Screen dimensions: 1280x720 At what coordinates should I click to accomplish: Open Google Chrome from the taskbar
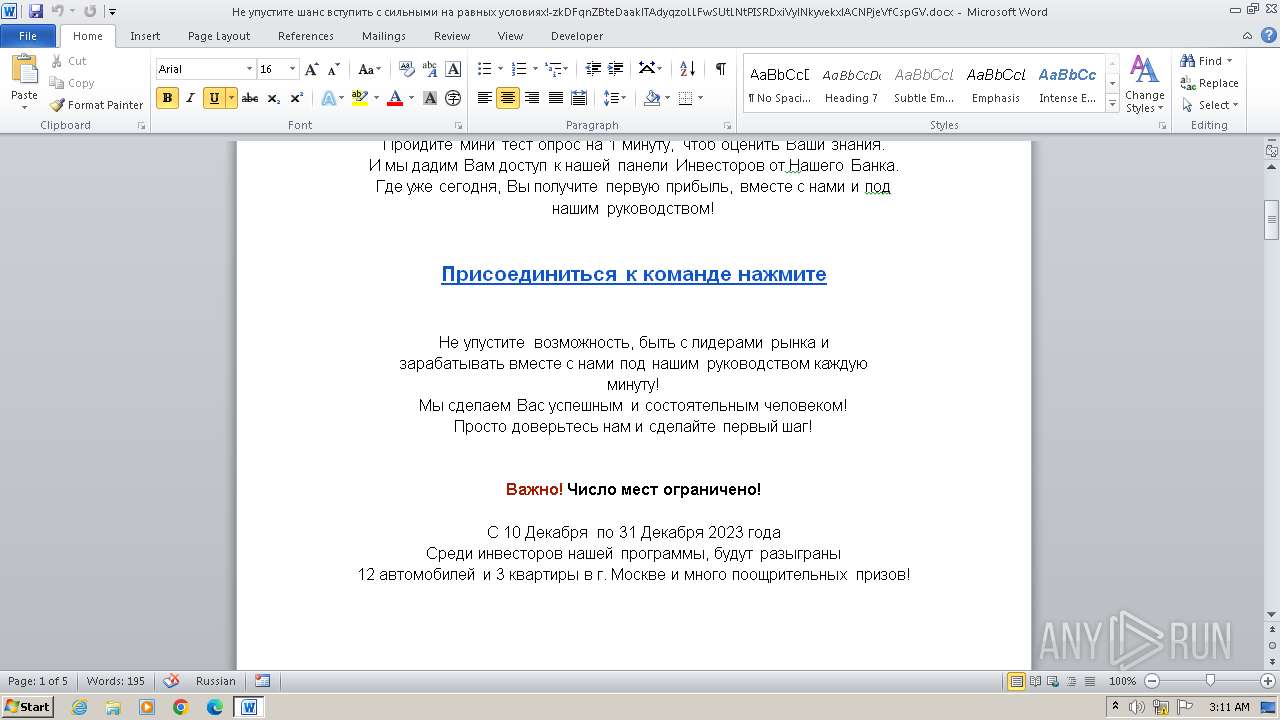pyautogui.click(x=181, y=707)
